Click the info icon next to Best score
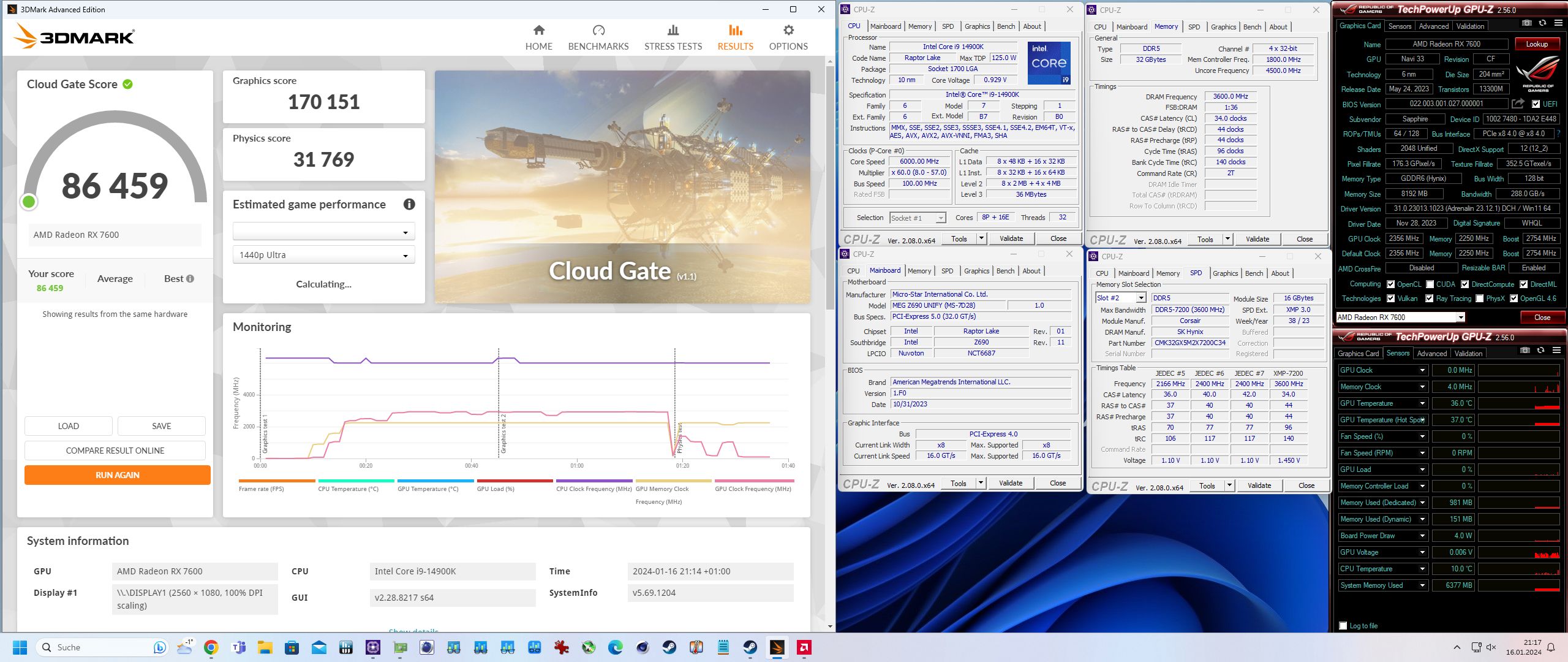Image resolution: width=1568 pixels, height=662 pixels. click(x=190, y=278)
